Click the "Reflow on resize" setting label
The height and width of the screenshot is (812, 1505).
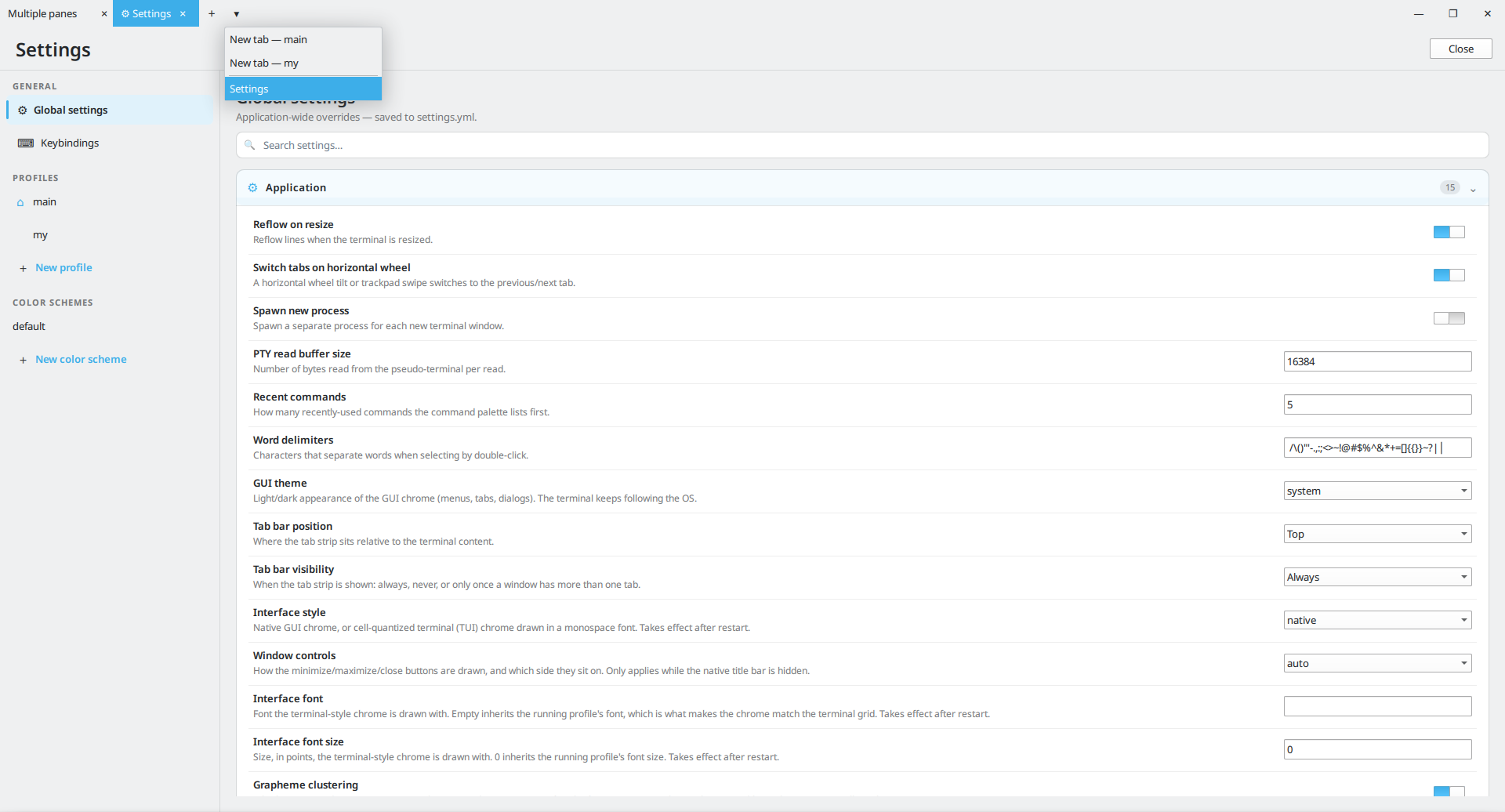tap(293, 224)
